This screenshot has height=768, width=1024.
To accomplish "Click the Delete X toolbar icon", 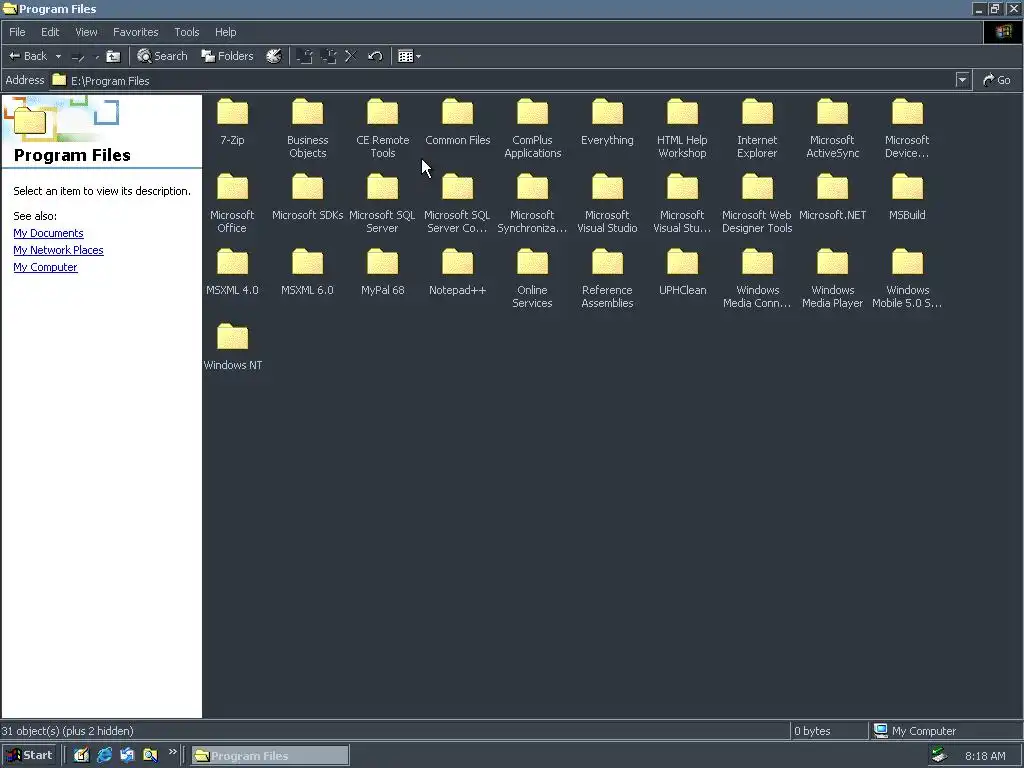I will point(351,56).
